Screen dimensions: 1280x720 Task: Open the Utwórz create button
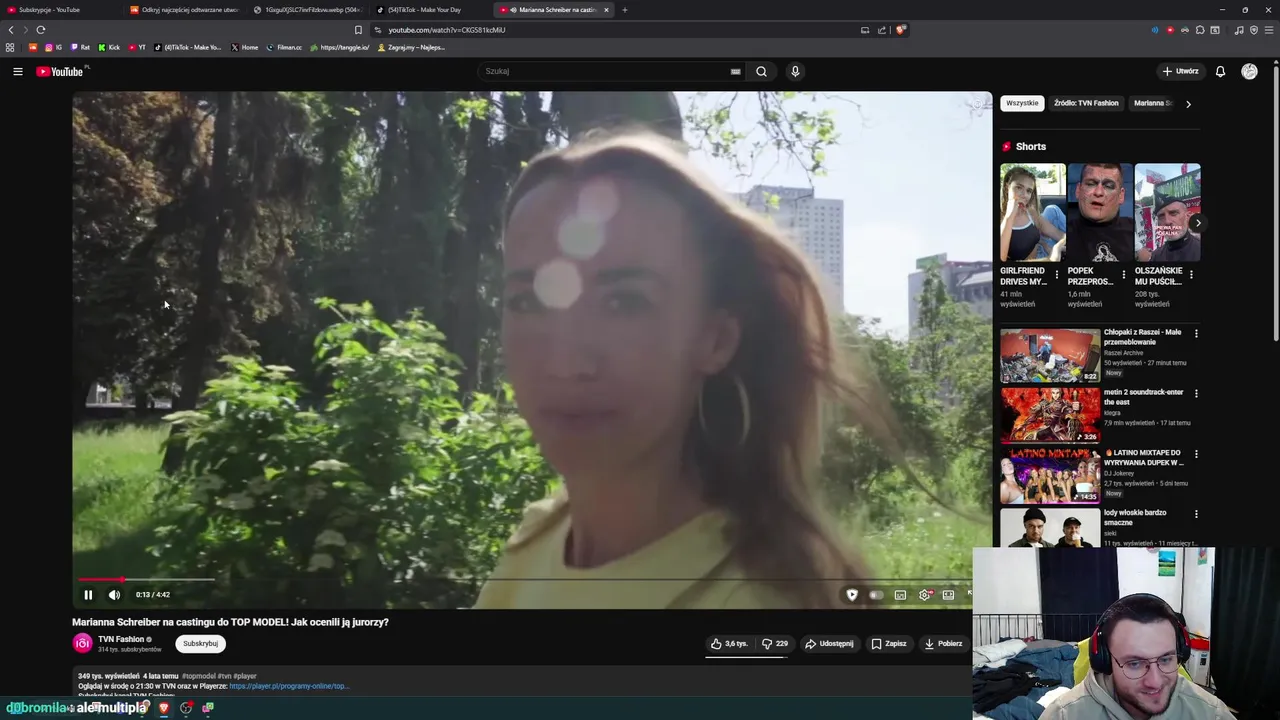[x=1180, y=71]
